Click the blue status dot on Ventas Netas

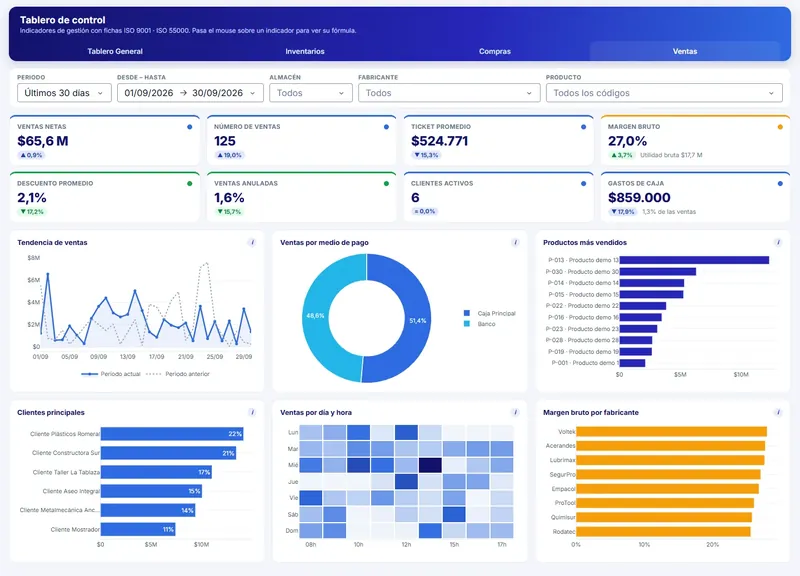(190, 127)
